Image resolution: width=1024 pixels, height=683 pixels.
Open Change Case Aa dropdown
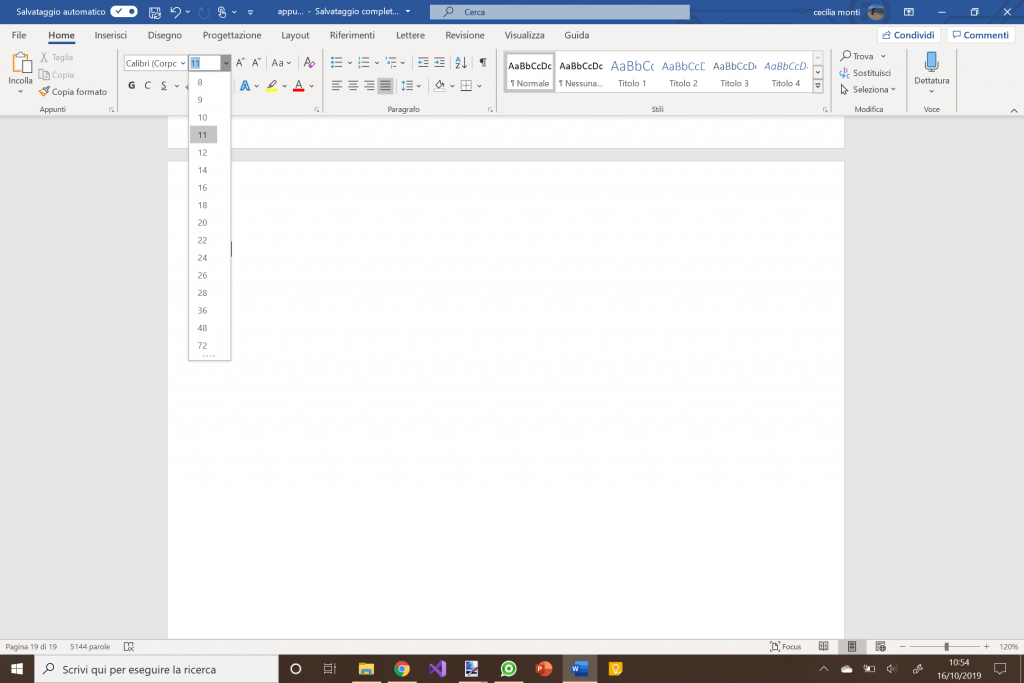pyautogui.click(x=281, y=63)
